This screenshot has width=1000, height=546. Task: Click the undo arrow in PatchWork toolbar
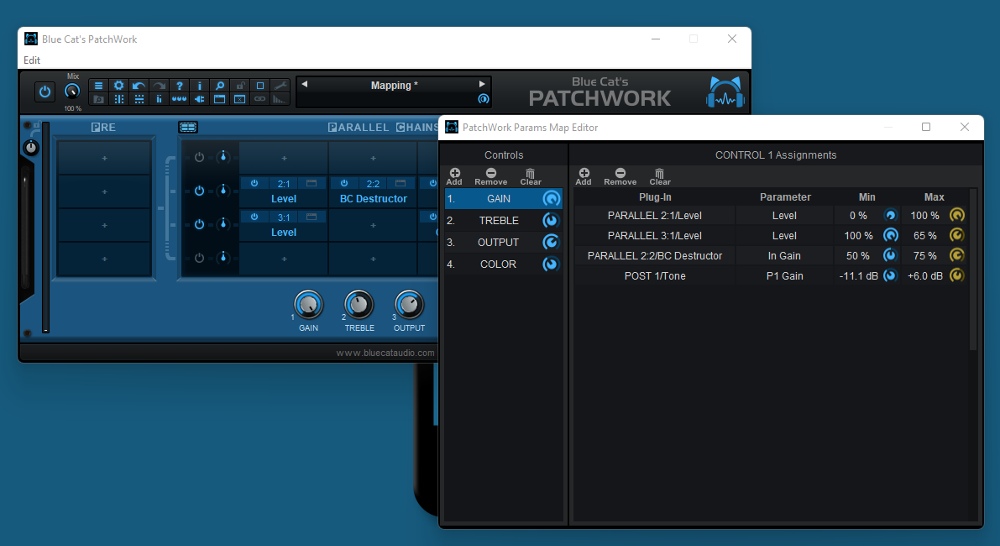coord(138,85)
